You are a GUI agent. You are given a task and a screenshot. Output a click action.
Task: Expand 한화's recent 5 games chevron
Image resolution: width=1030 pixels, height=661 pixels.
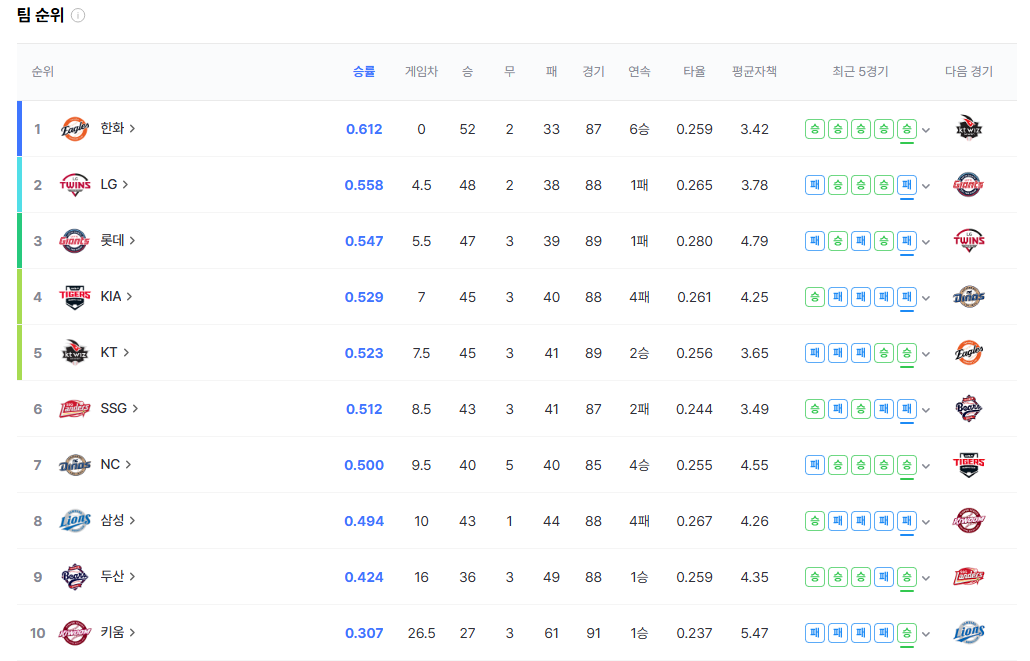click(926, 130)
